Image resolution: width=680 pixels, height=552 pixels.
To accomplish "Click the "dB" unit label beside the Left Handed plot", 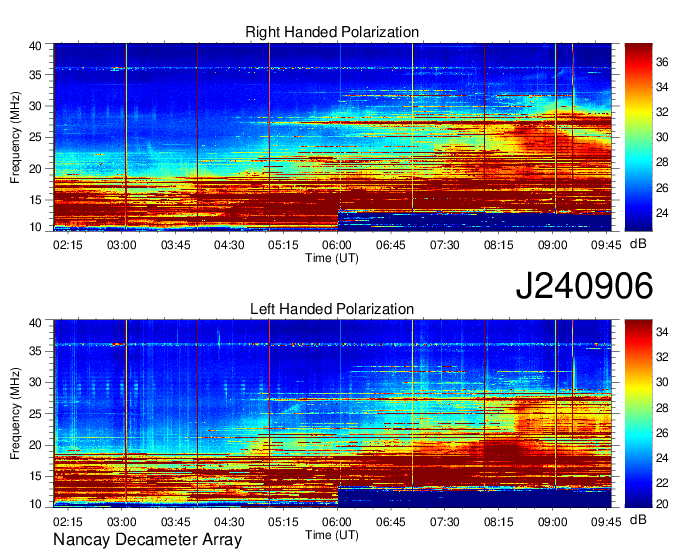I will (638, 519).
